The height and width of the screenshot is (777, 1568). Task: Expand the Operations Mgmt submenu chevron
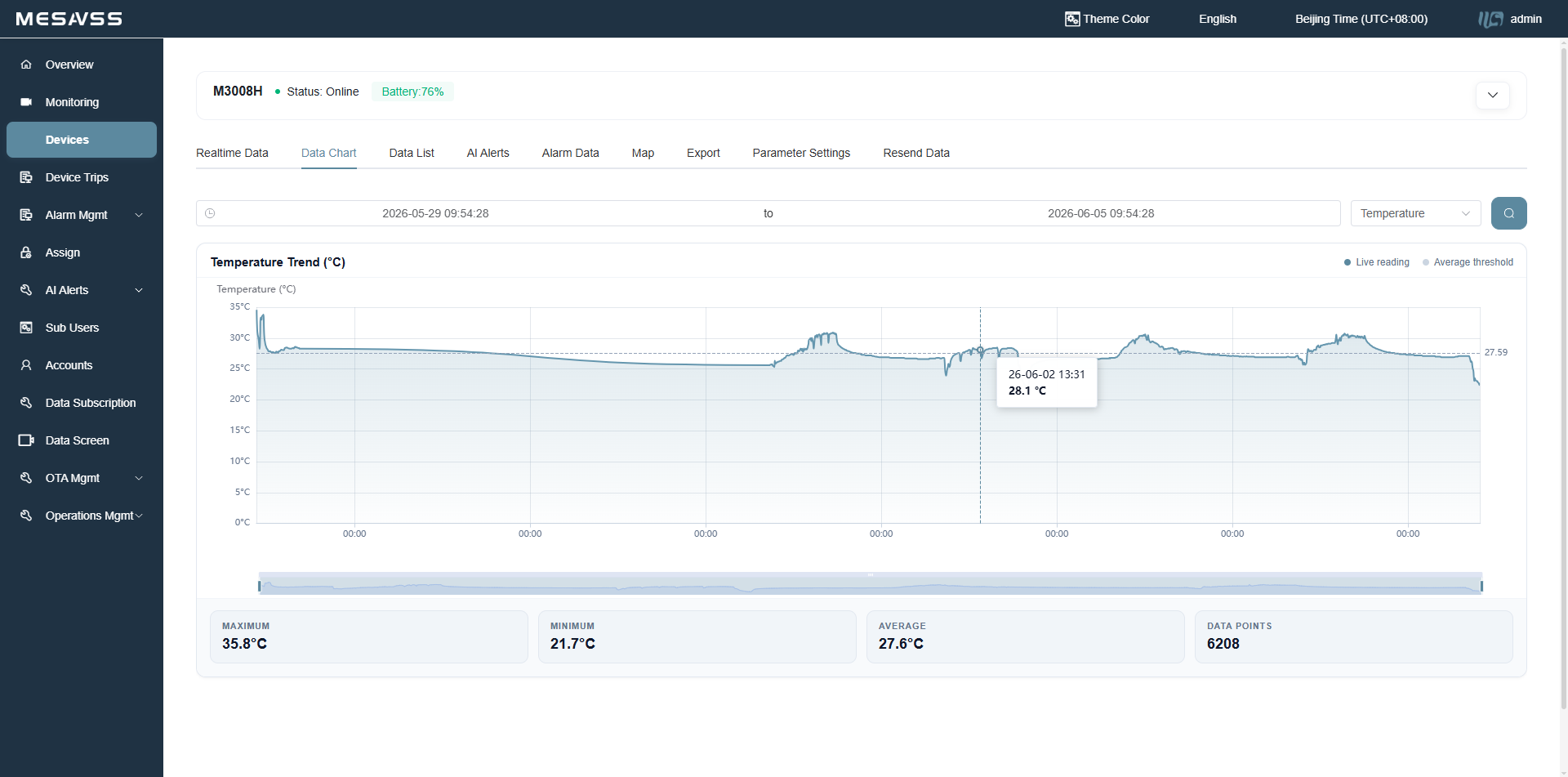(x=139, y=516)
